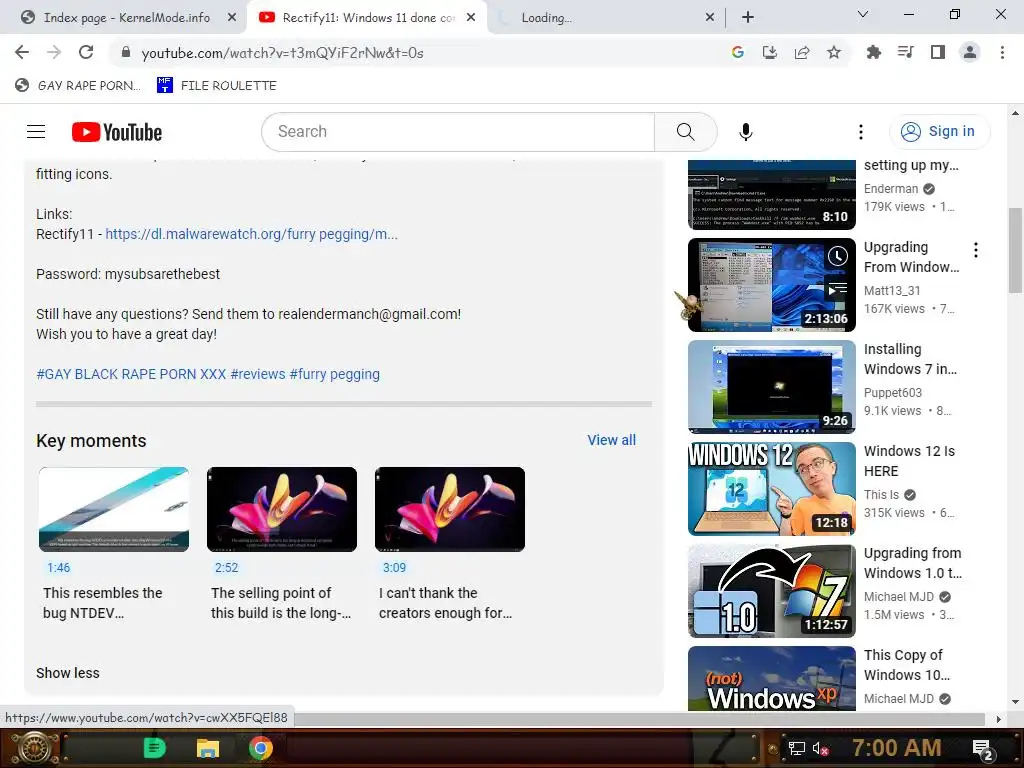Click the Chrome icon on the taskbar
Image resolution: width=1024 pixels, height=768 pixels.
261,748
